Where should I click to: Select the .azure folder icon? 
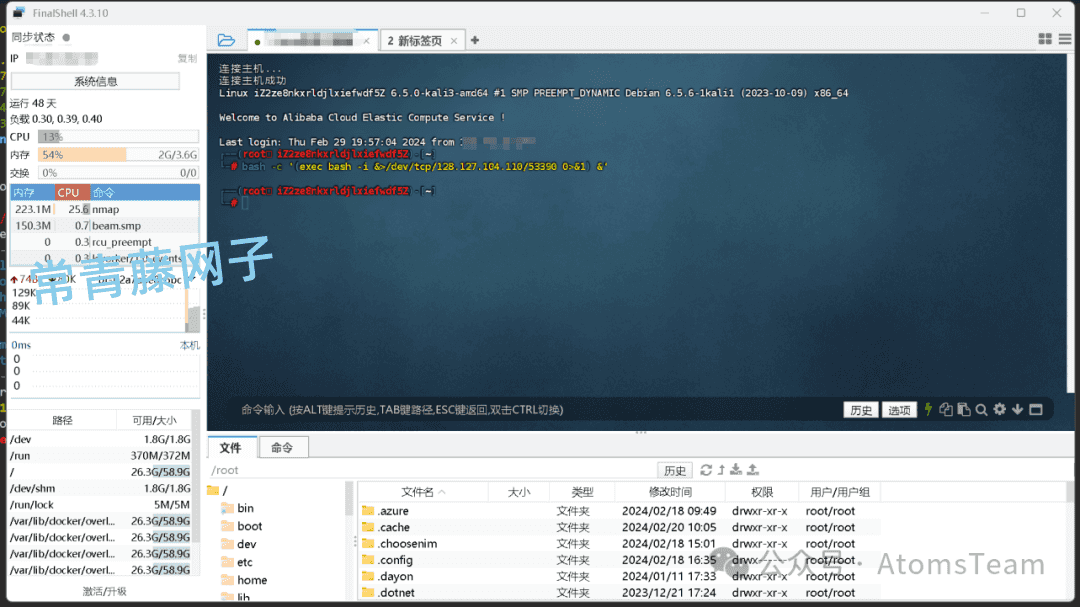point(368,511)
